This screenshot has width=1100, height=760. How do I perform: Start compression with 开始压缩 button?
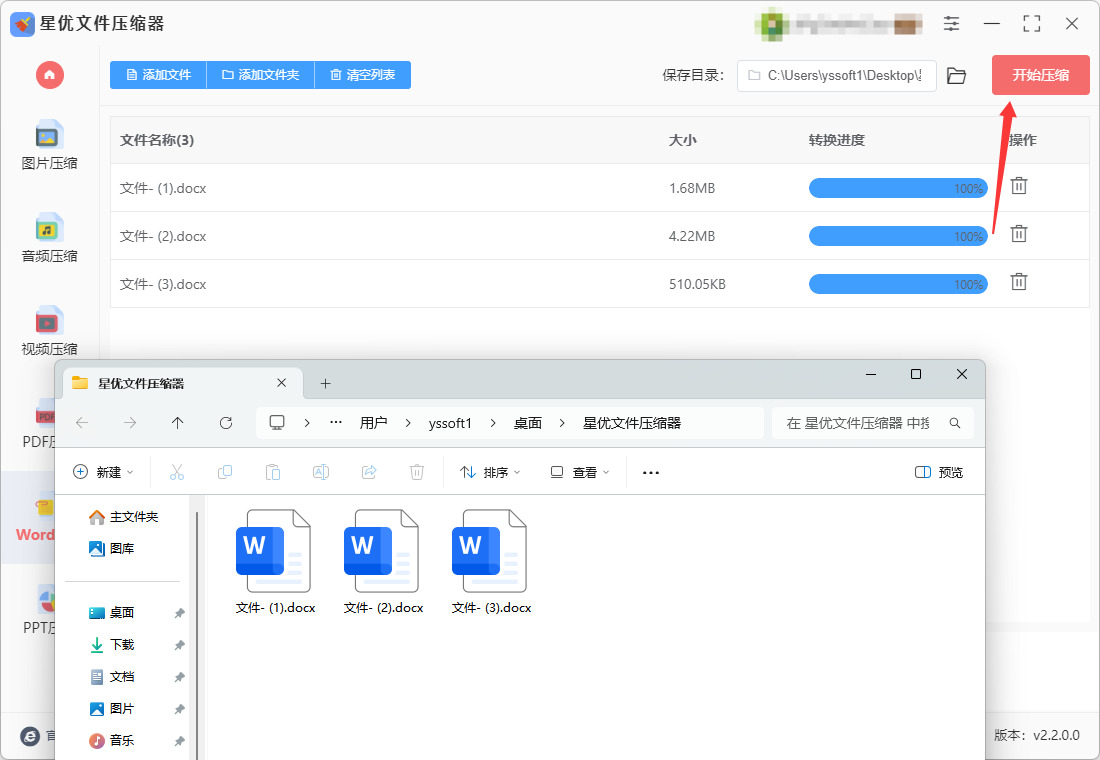pyautogui.click(x=1040, y=75)
